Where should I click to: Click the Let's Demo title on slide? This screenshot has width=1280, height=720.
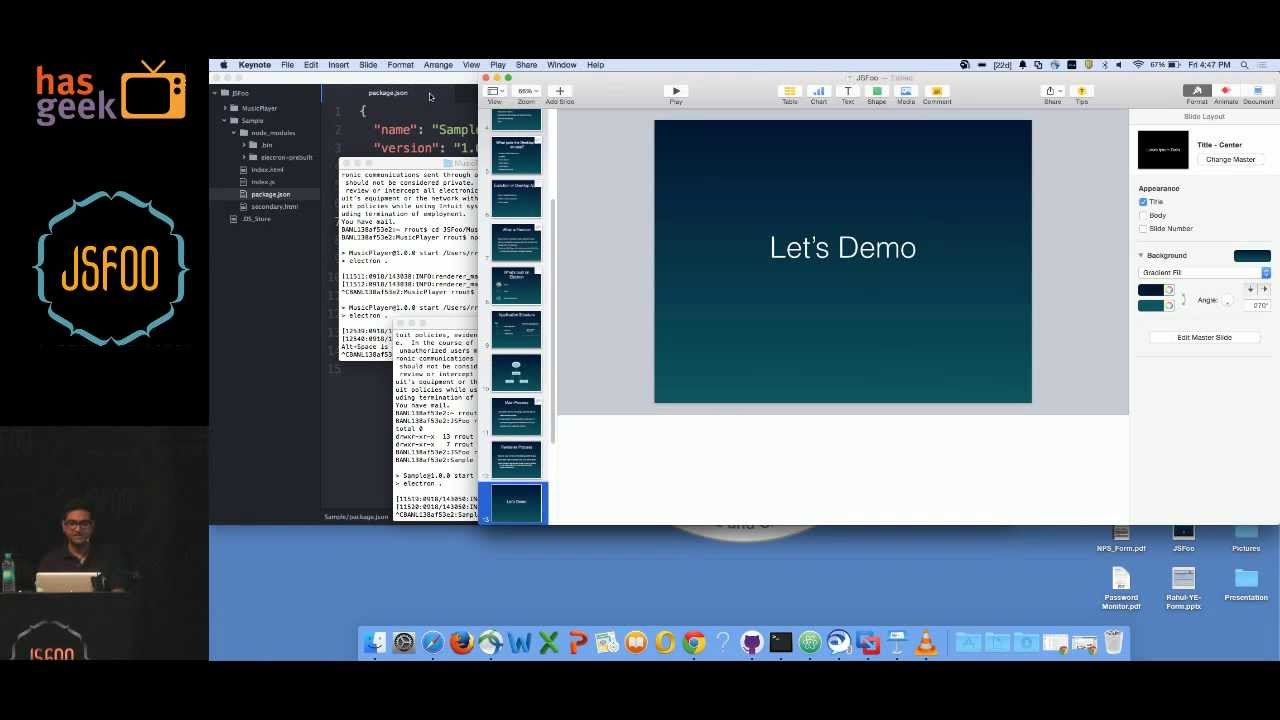[x=843, y=248]
